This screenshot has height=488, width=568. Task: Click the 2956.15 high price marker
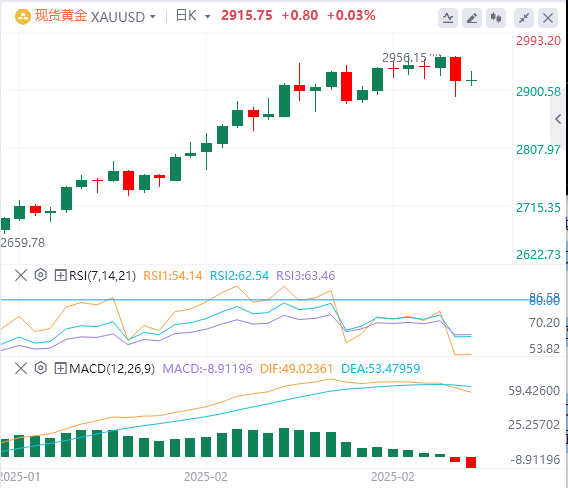click(404, 58)
